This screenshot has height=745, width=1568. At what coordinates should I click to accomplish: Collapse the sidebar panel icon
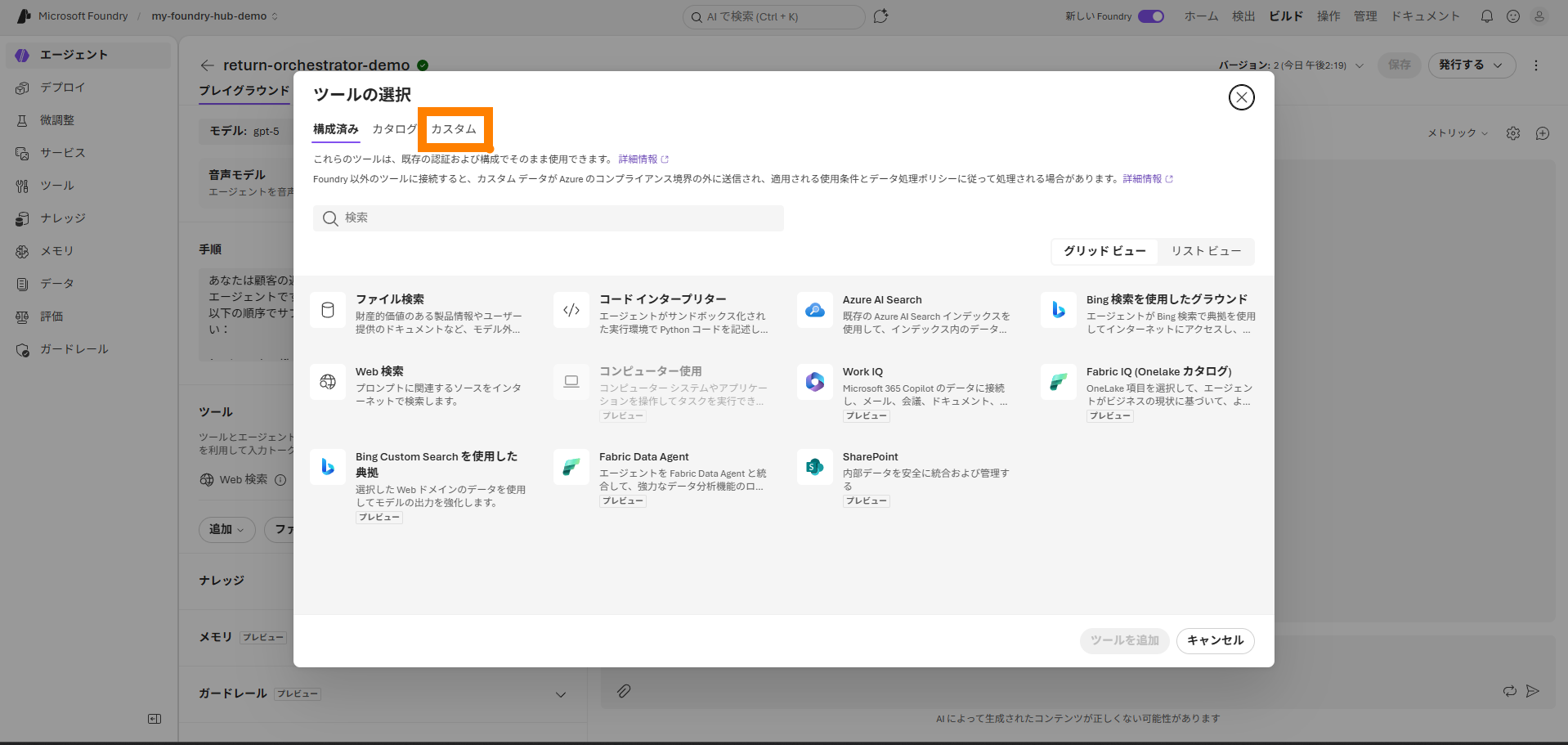[155, 719]
